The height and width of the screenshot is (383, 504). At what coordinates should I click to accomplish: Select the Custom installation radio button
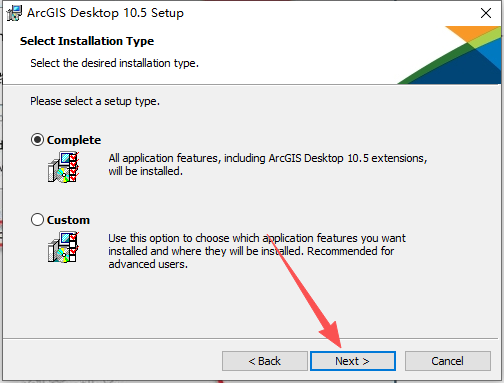[x=37, y=220]
